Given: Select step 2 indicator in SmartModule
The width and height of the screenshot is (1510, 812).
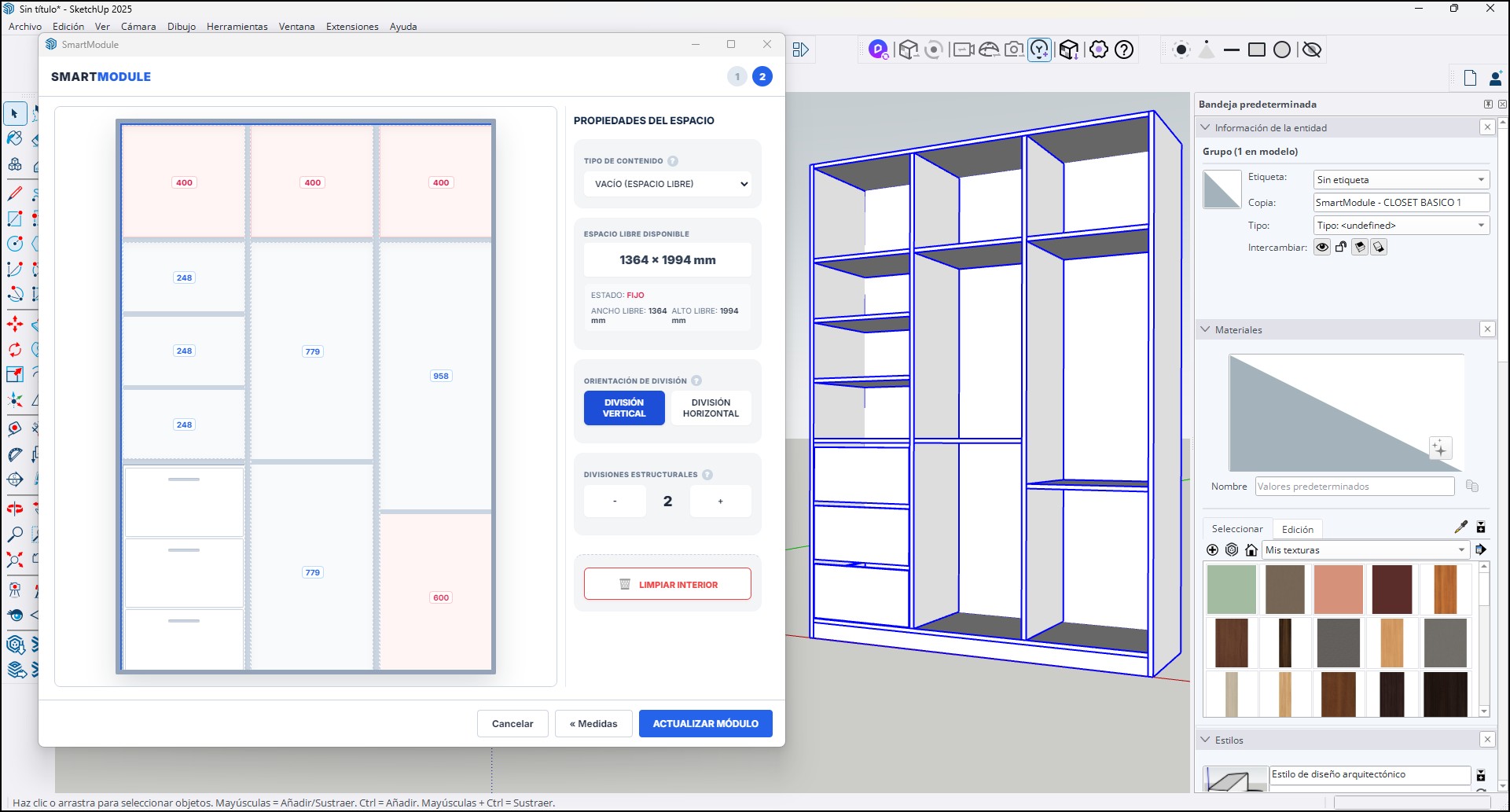Looking at the screenshot, I should coord(762,77).
